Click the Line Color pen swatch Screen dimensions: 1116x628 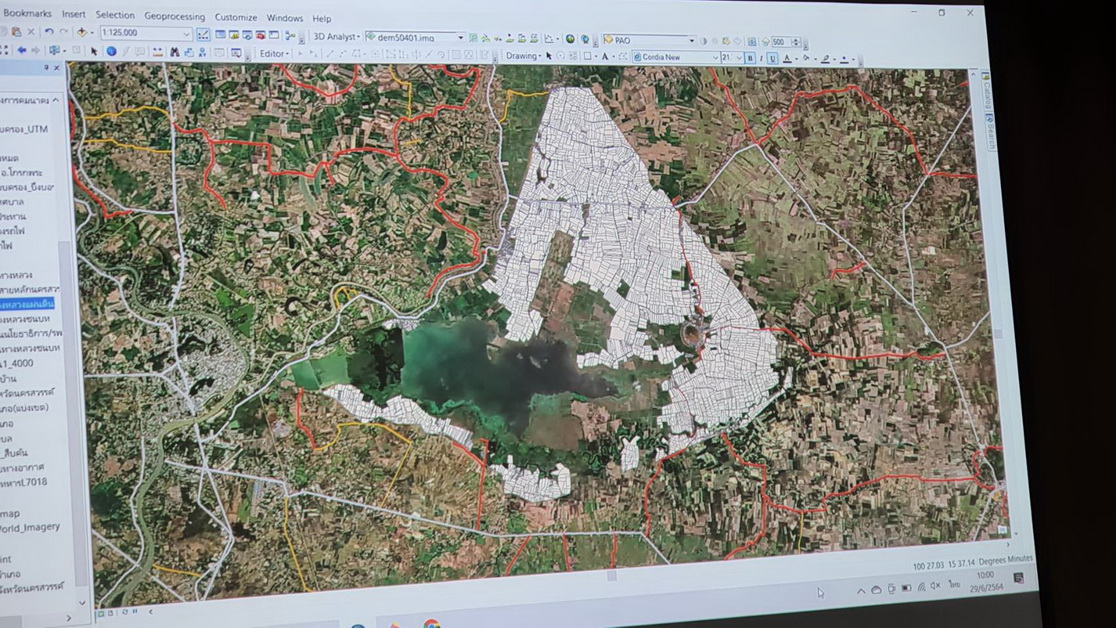825,59
